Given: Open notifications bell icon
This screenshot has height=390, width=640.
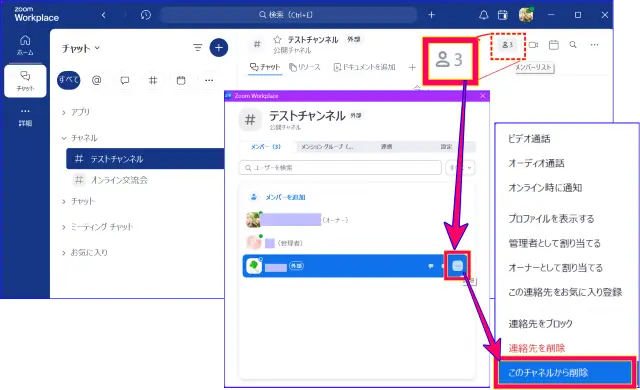Looking at the screenshot, I should (x=484, y=15).
